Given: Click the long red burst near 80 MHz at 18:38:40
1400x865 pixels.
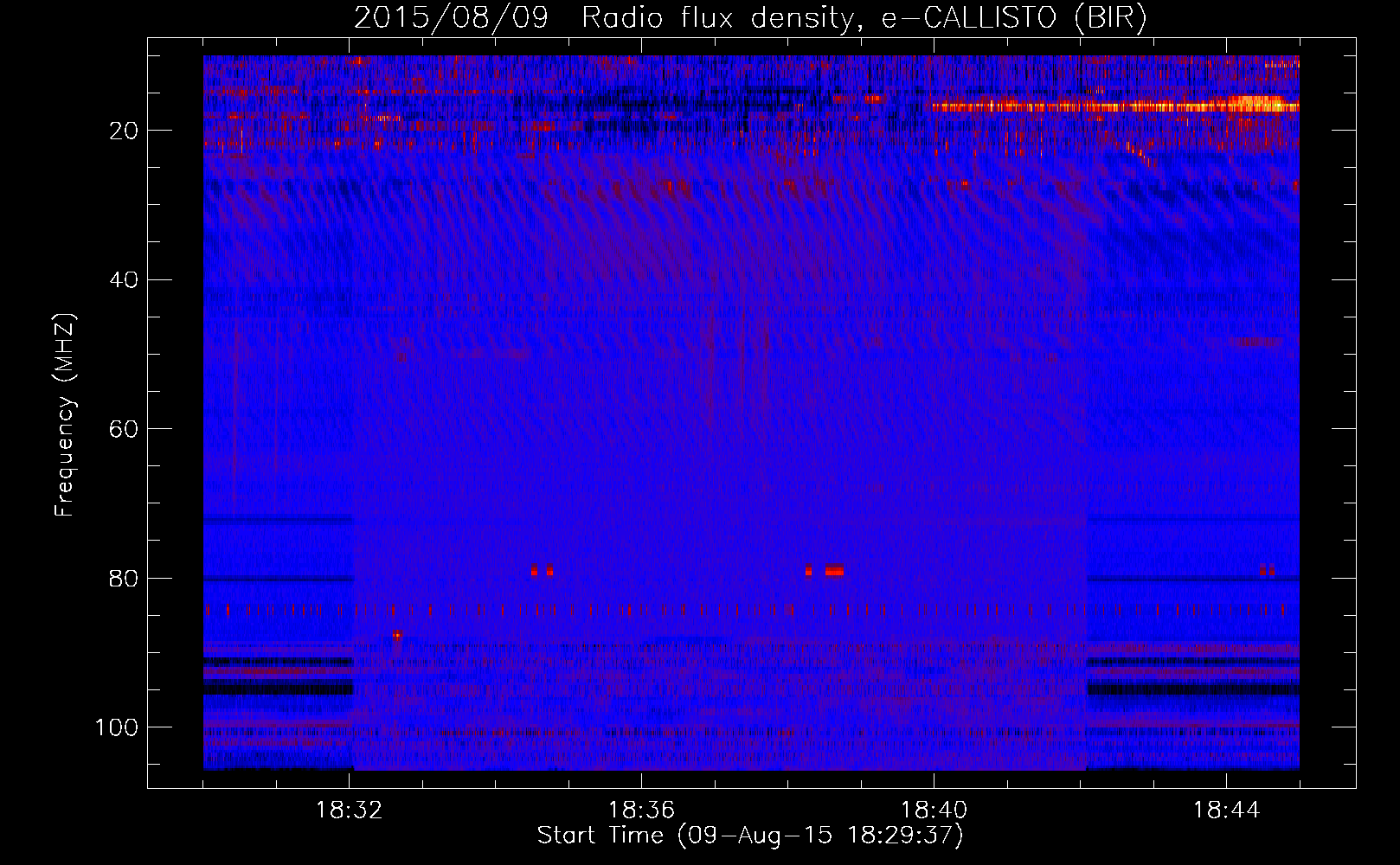Looking at the screenshot, I should pos(834,571).
